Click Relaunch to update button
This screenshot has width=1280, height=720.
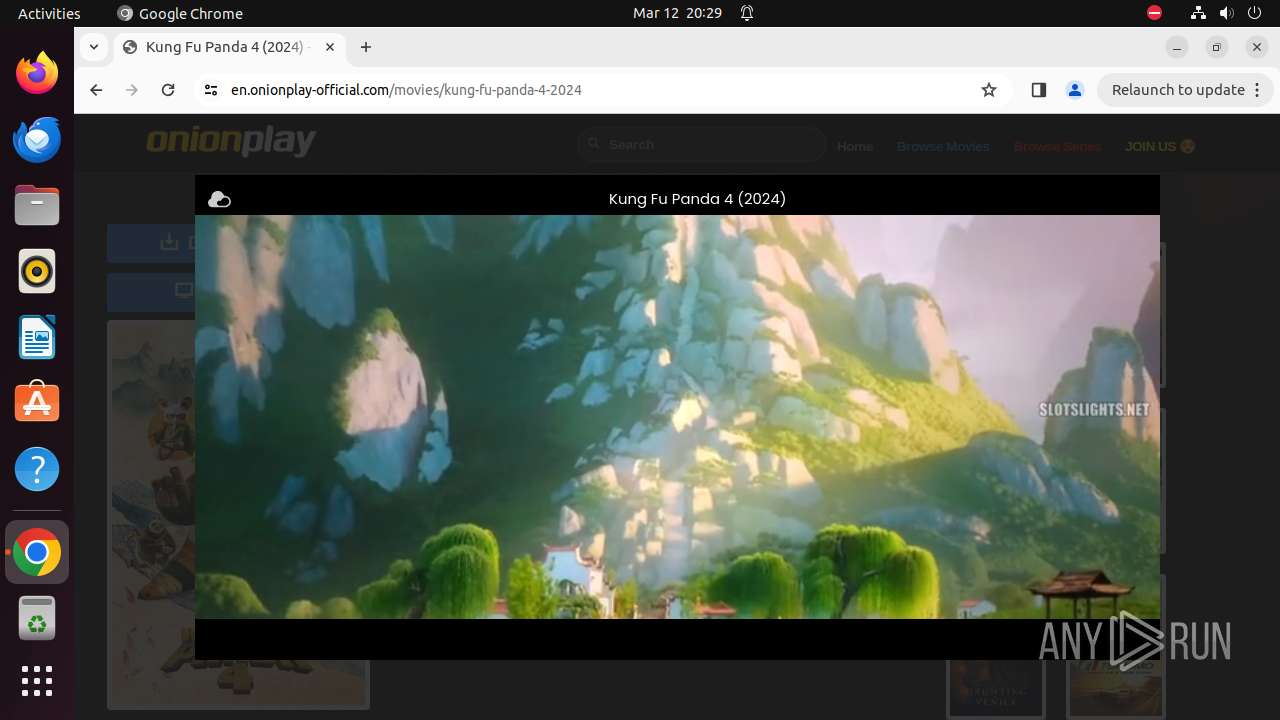(1179, 90)
